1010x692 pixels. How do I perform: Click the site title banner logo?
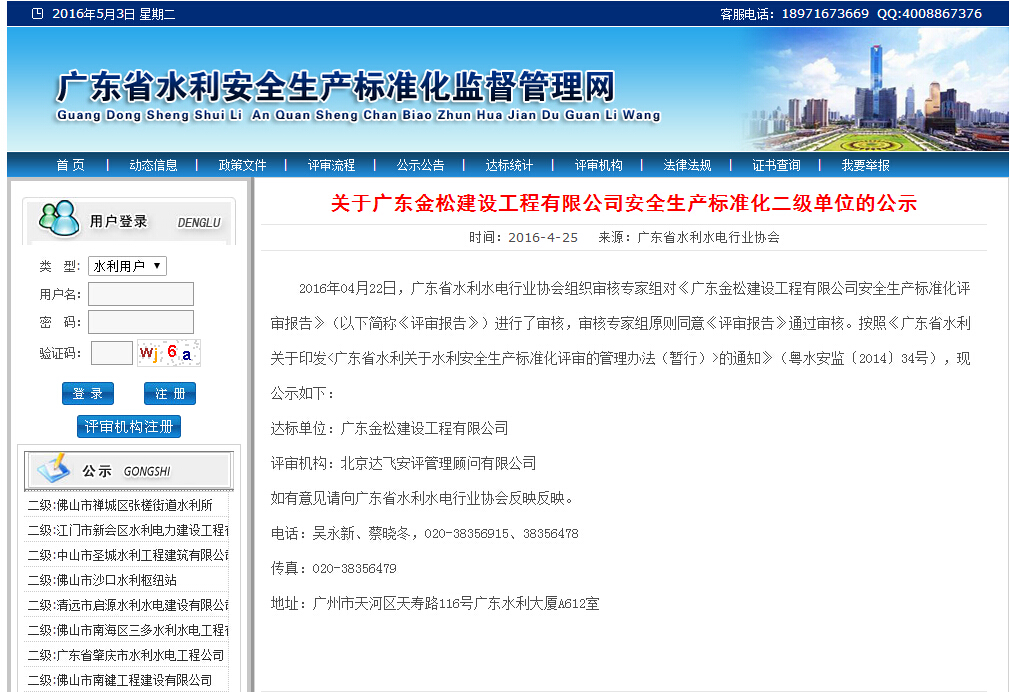tap(335, 90)
